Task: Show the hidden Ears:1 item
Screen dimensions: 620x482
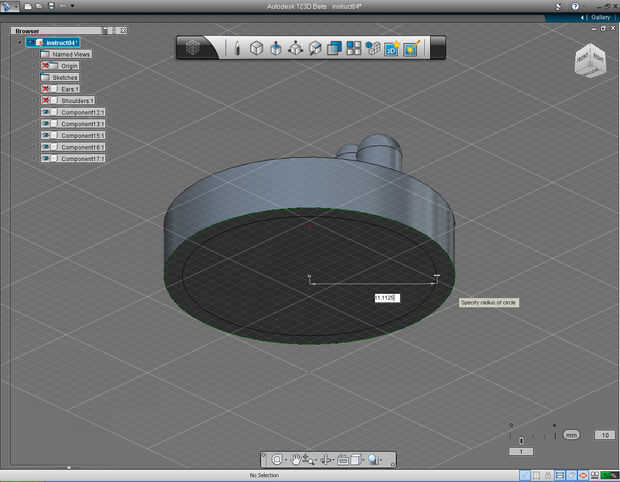Action: [46, 89]
